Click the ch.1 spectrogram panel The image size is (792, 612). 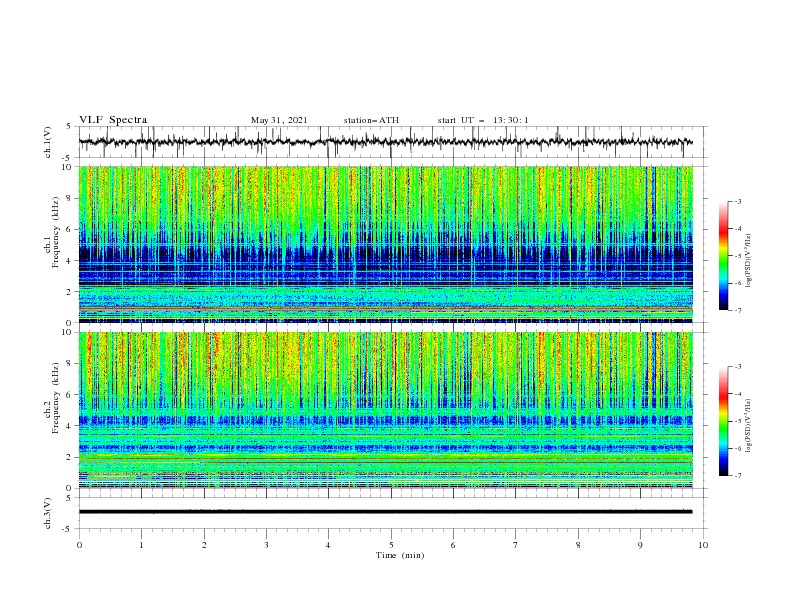(x=386, y=244)
